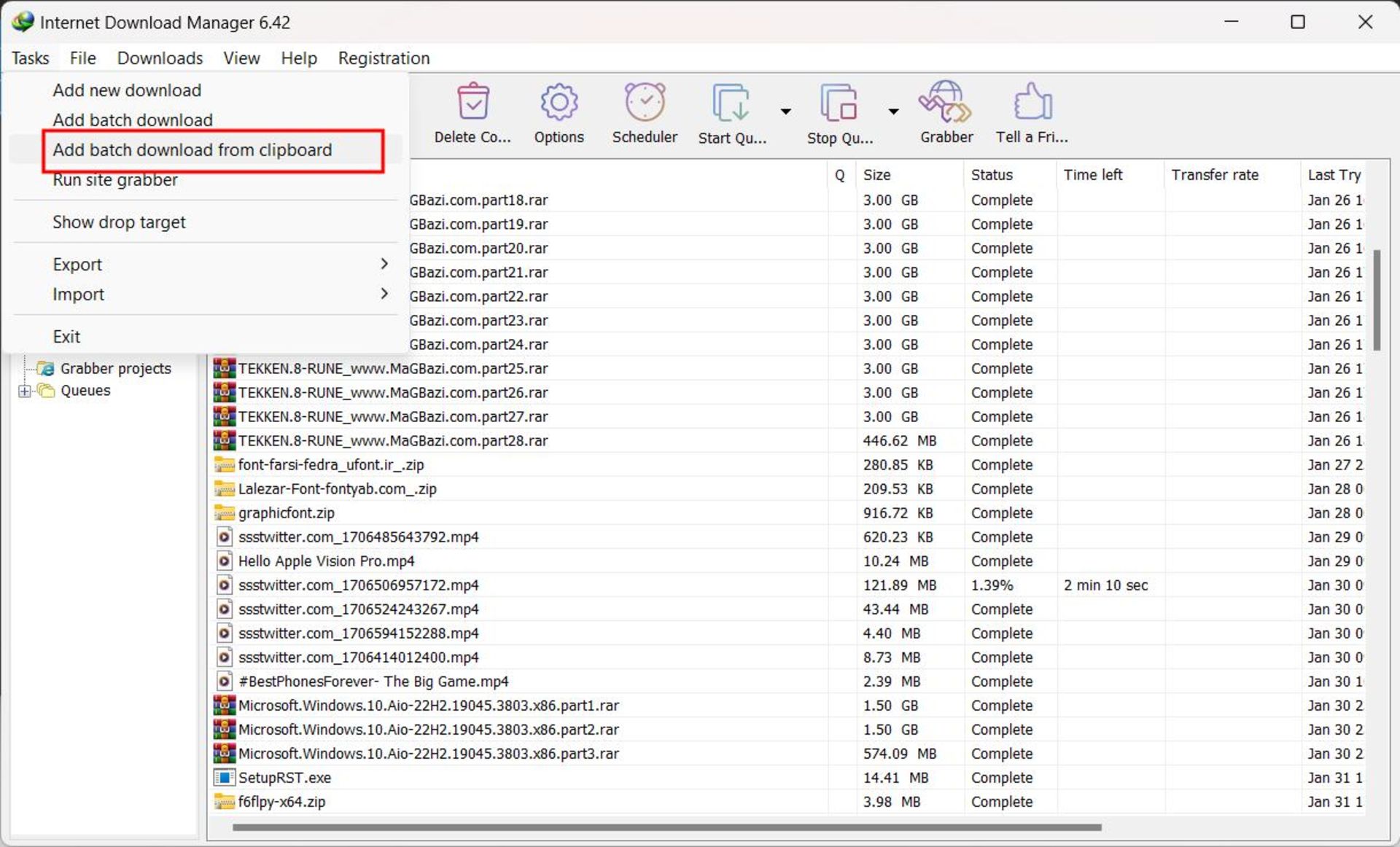Open the Stop Queue dropdown arrow
Screen dimensions: 1400x847
(x=893, y=112)
